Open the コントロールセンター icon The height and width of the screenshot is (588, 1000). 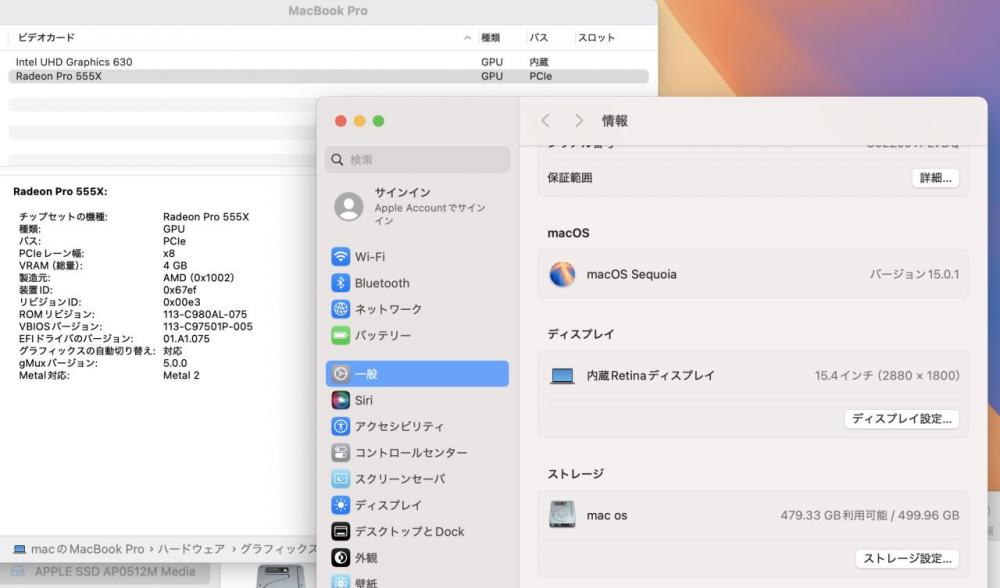click(341, 453)
